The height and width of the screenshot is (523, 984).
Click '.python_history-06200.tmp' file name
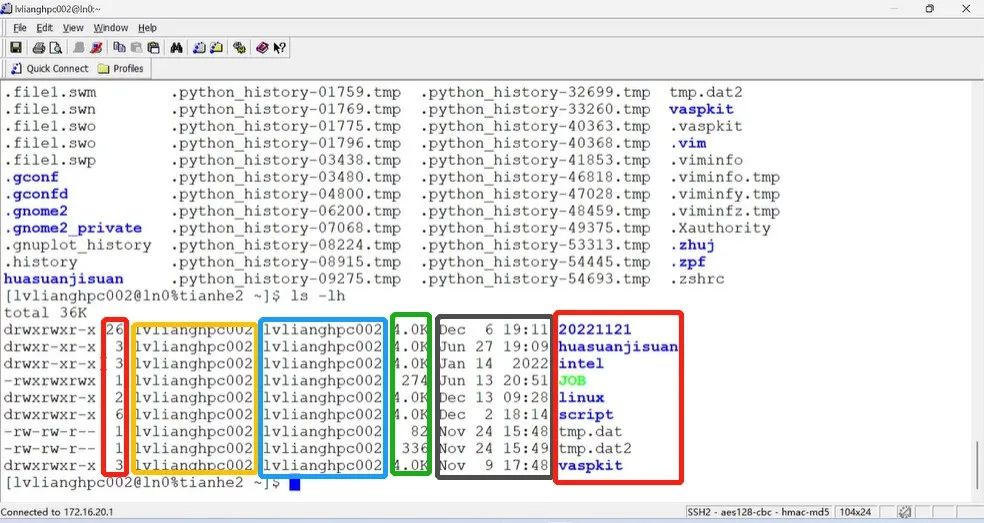coord(286,211)
